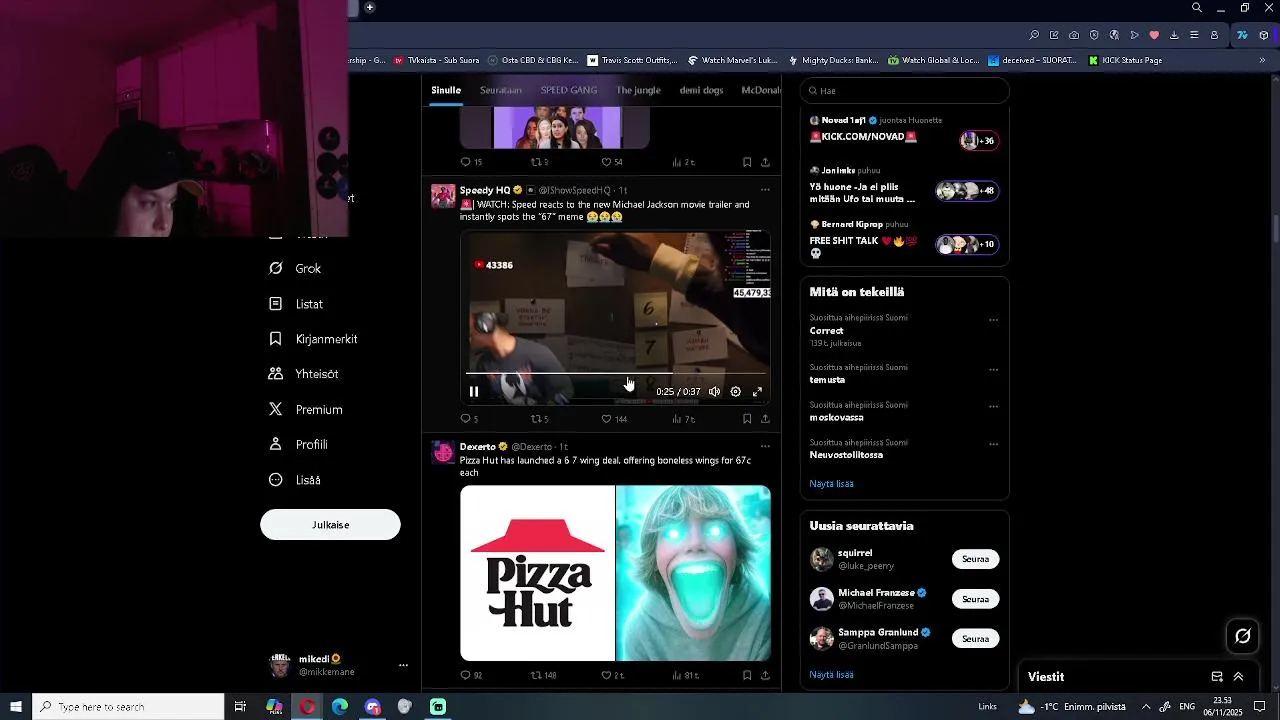Open the Premium page
Image resolution: width=1280 pixels, height=720 pixels.
[305, 410]
